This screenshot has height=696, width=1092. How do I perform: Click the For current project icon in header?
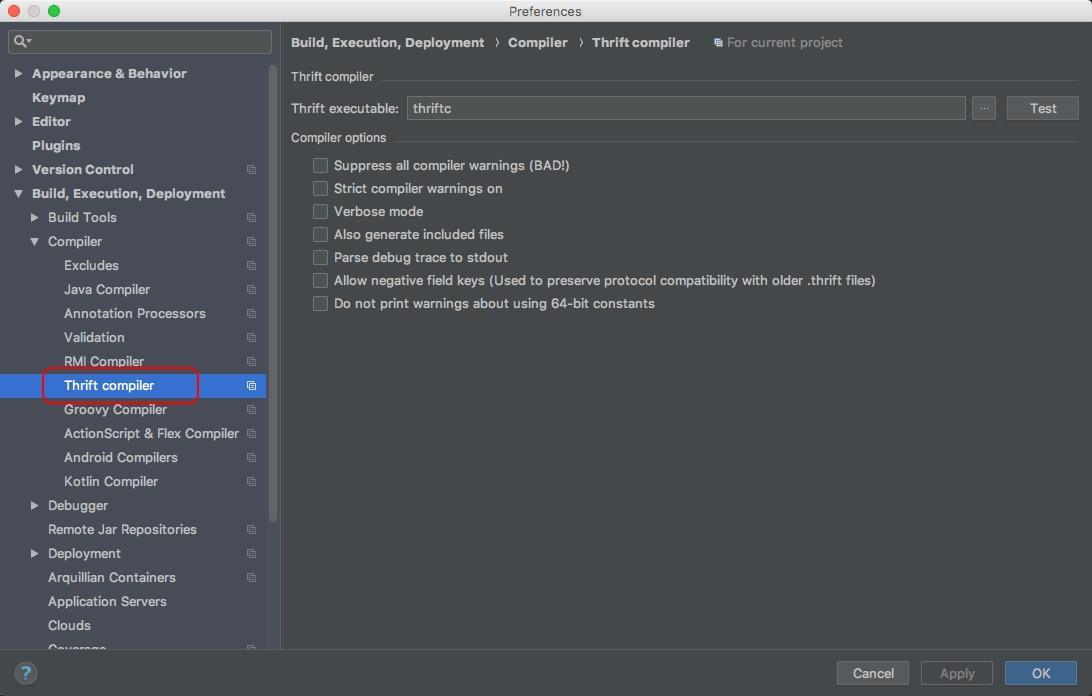coord(718,42)
